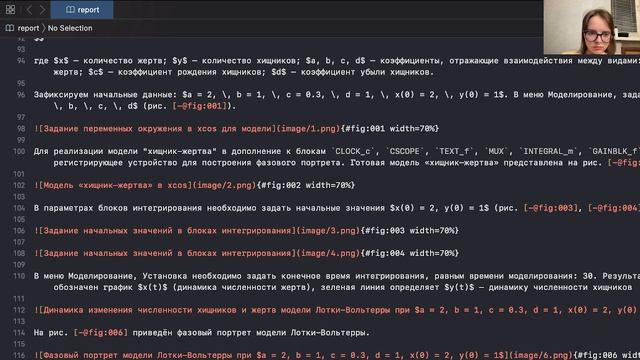The width and height of the screenshot is (640, 360).
Task: Click the [-@fig:001] reference on line 96
Action: (x=199, y=106)
